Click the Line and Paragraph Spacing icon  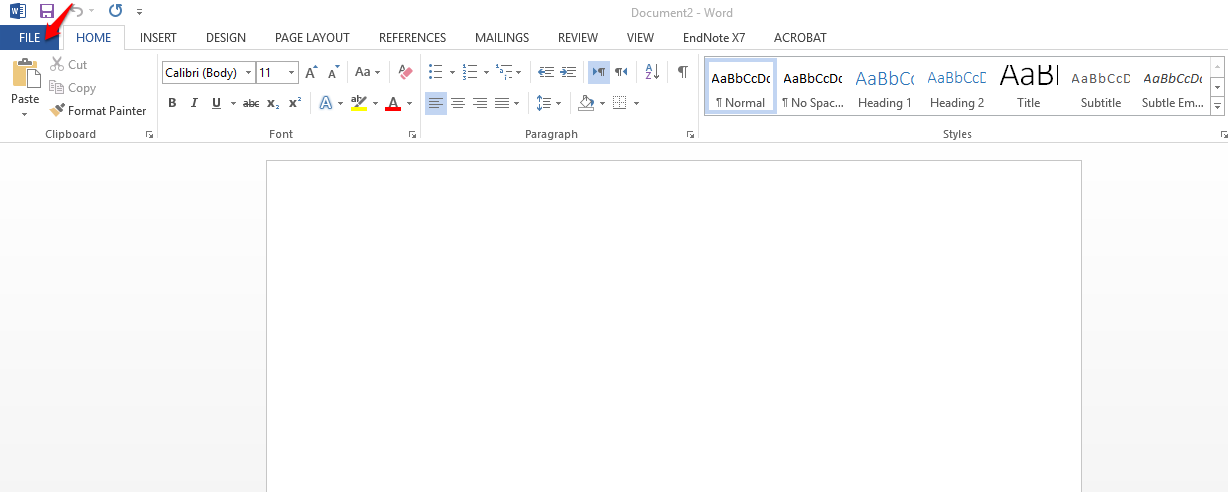pos(543,103)
